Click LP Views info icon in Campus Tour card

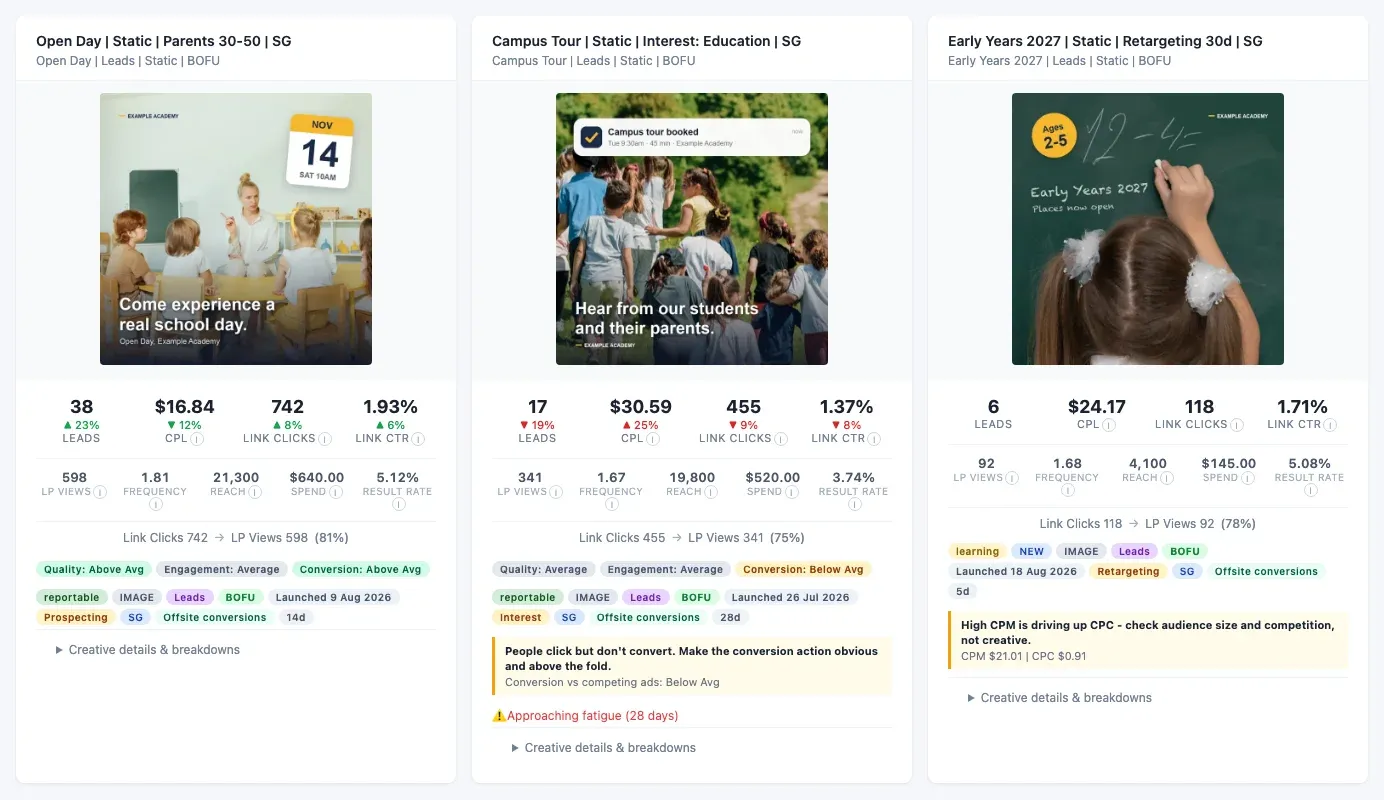tap(556, 492)
